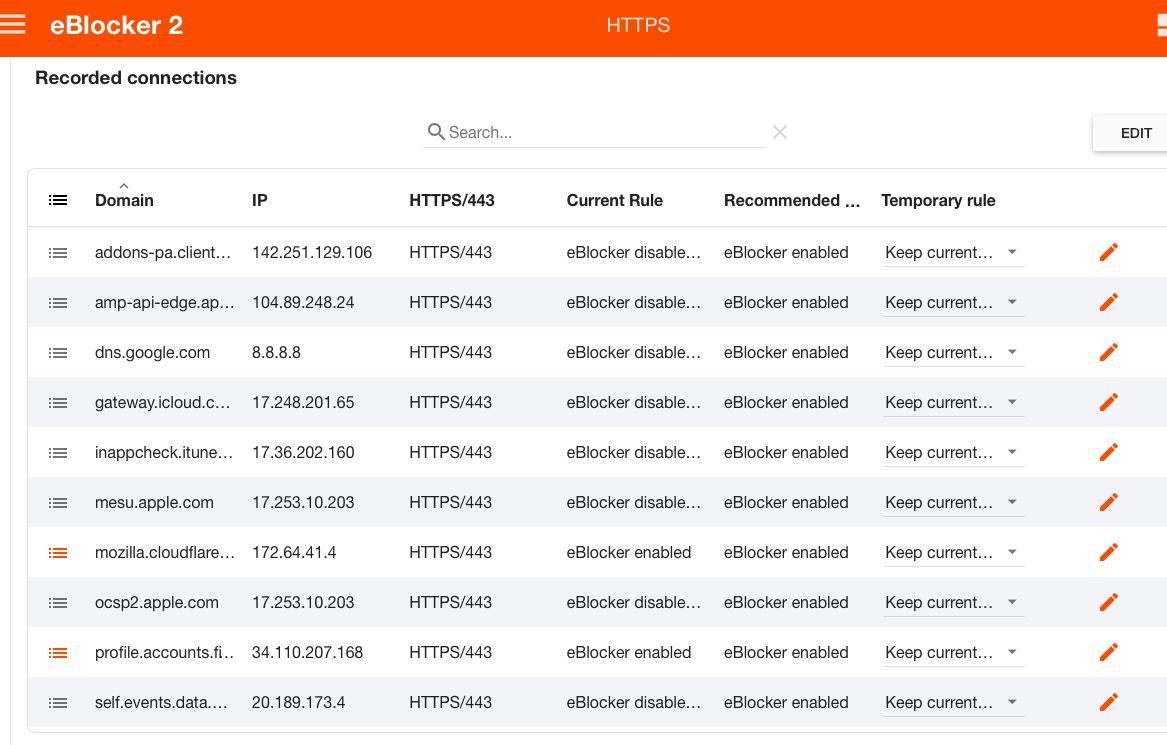Click the HTTPS page title in header
Screen dimensions: 1167x745
click(639, 25)
